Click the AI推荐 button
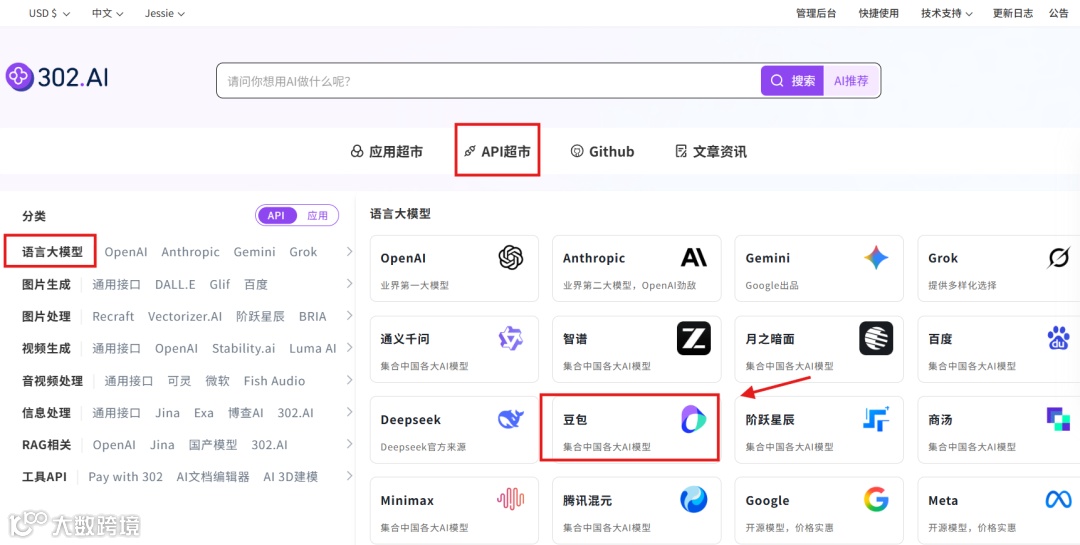The height and width of the screenshot is (545, 1080). [851, 81]
